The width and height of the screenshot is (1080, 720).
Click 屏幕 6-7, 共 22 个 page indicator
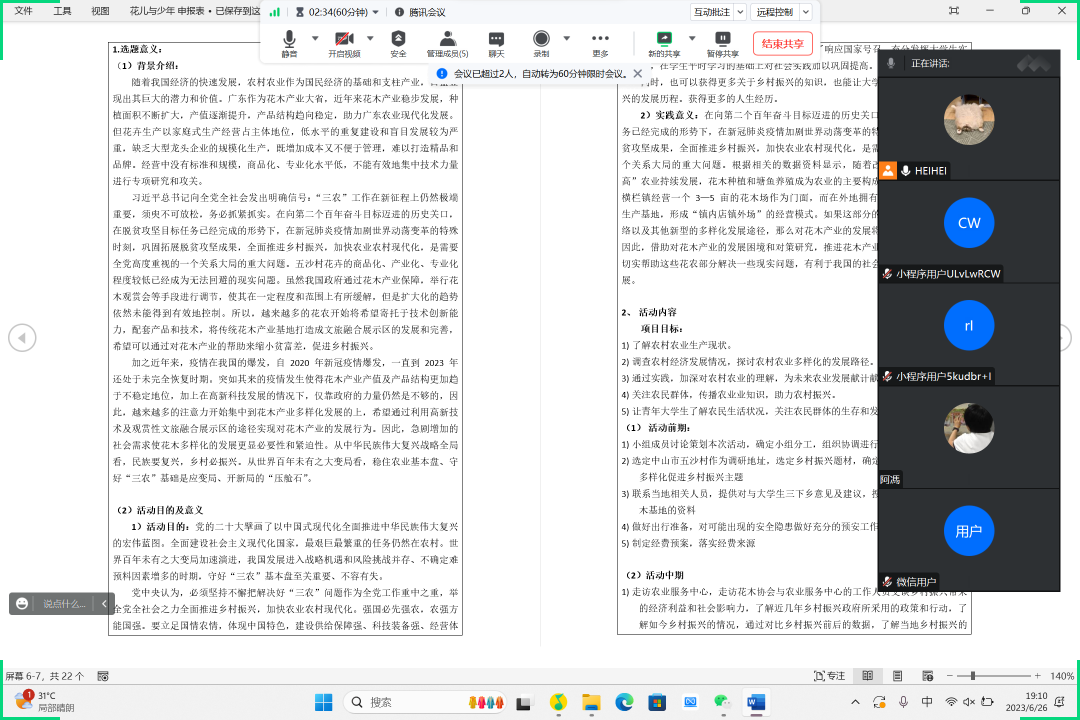click(45, 676)
